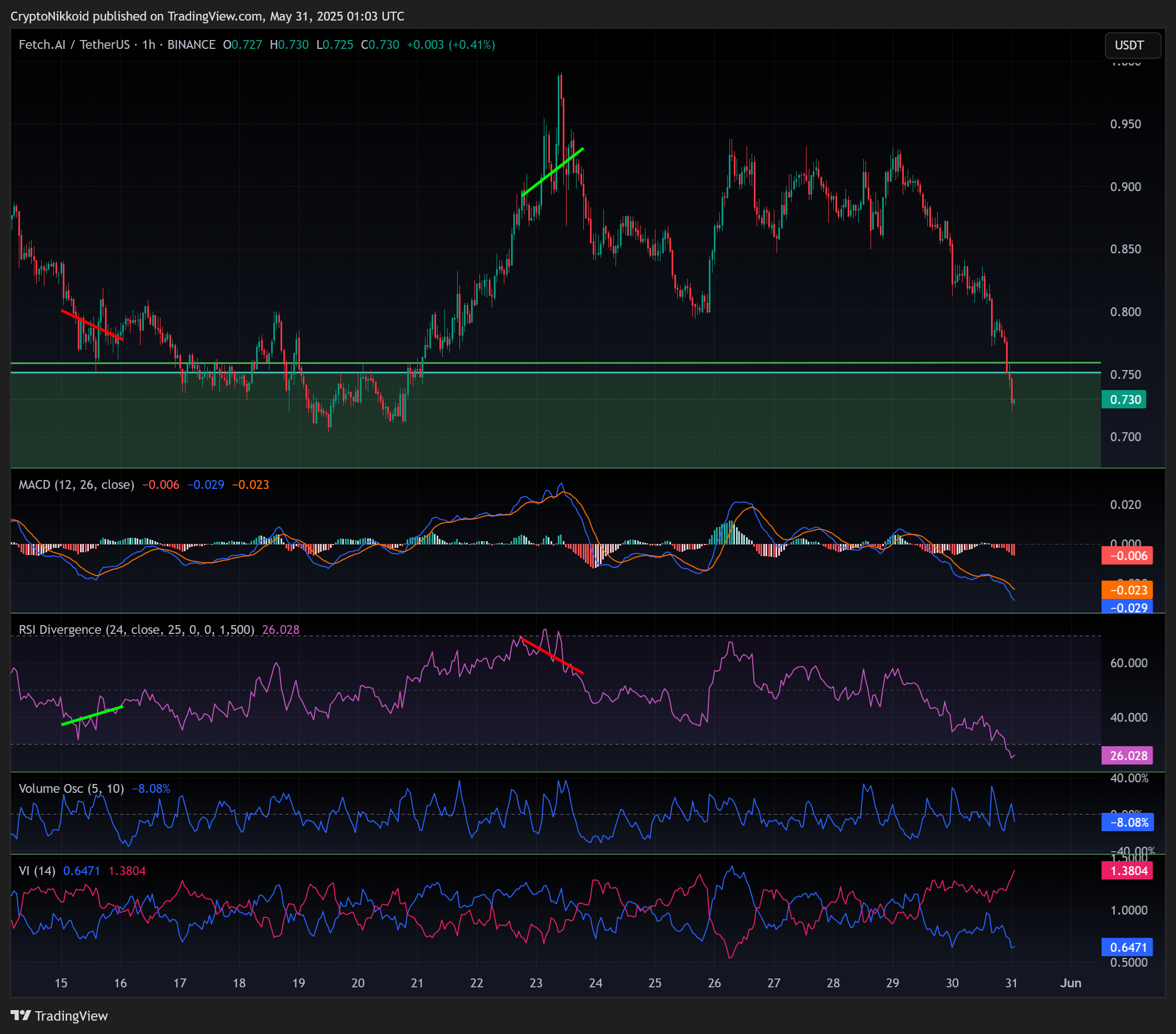This screenshot has width=1176, height=1034.
Task: Click the current price label 0.730
Action: coord(1124,399)
